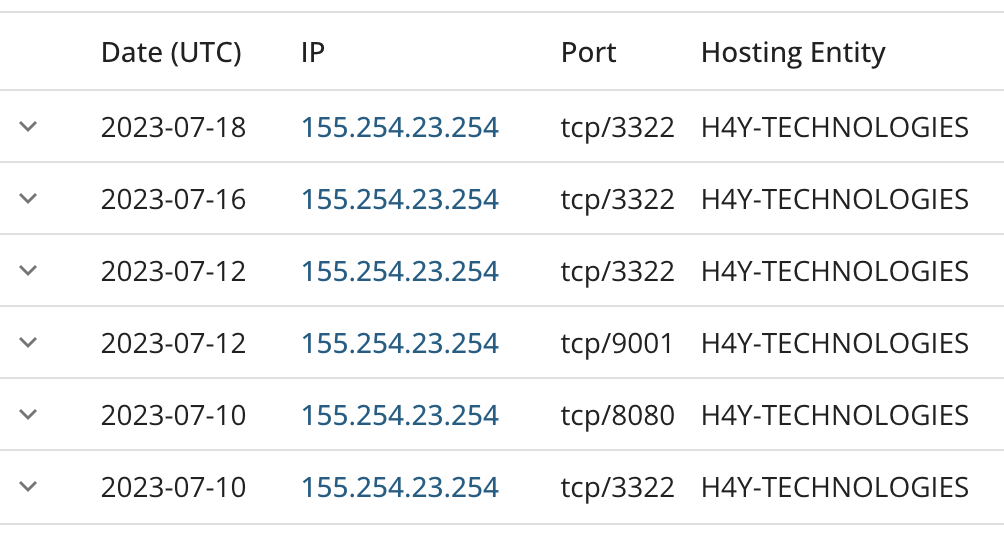Select the tcp/9001 port cell

pos(617,343)
